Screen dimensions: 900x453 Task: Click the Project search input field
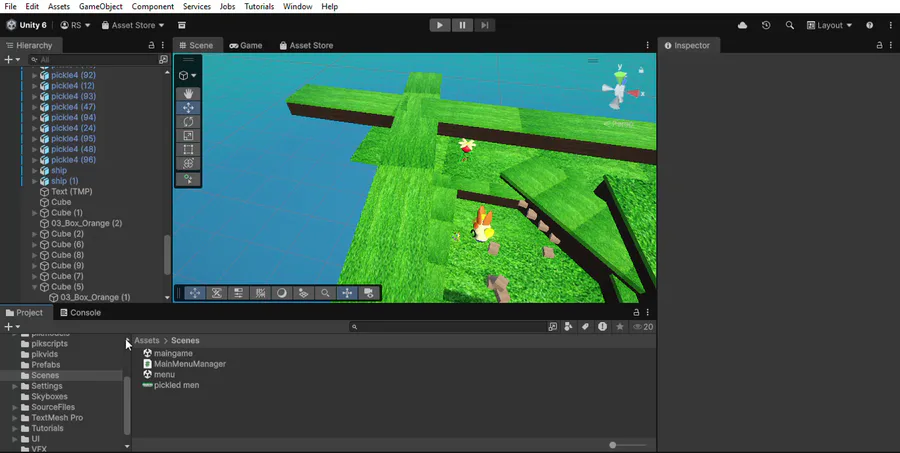tap(447, 327)
